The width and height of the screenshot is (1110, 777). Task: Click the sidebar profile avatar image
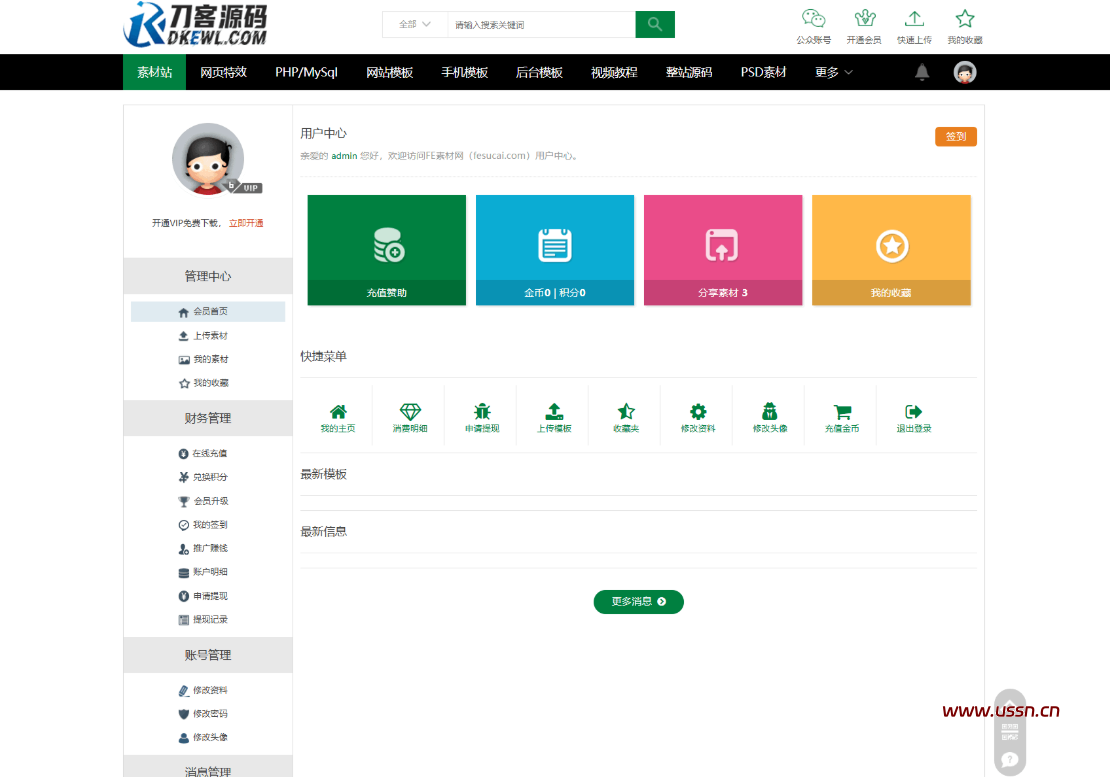[x=208, y=159]
